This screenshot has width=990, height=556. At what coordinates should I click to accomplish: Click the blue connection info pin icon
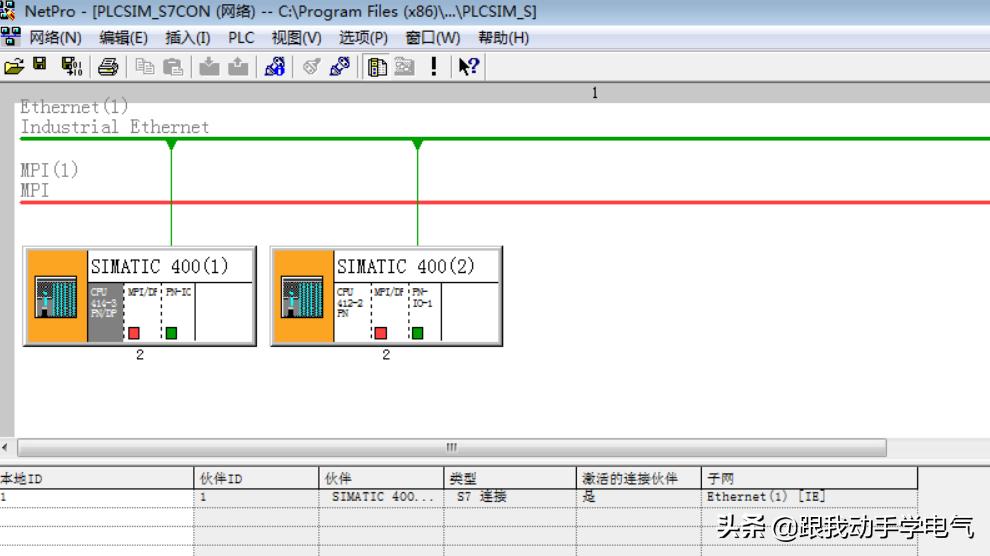point(275,66)
